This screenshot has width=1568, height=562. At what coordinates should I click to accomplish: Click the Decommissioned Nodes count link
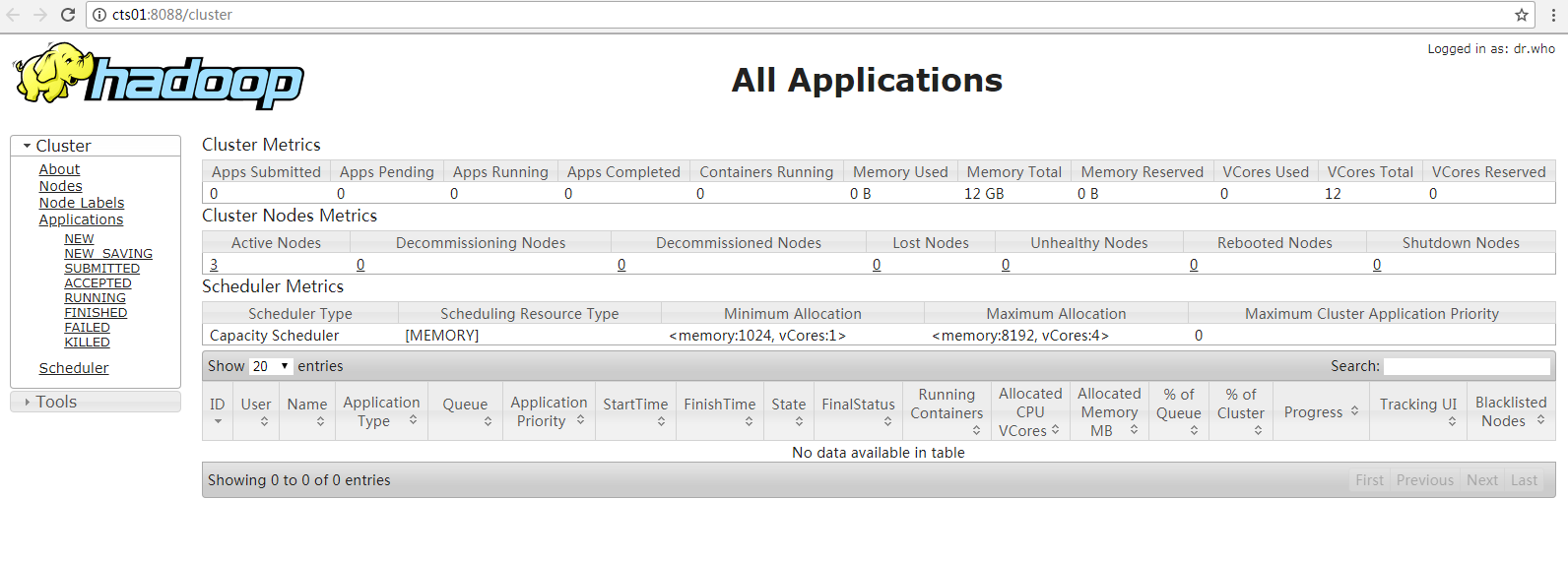[621, 265]
